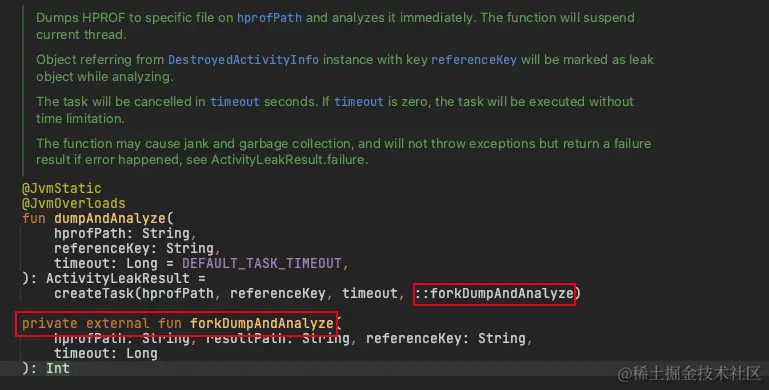Click the ActivityLeakResult return type
The image size is (769, 390).
[118, 279]
